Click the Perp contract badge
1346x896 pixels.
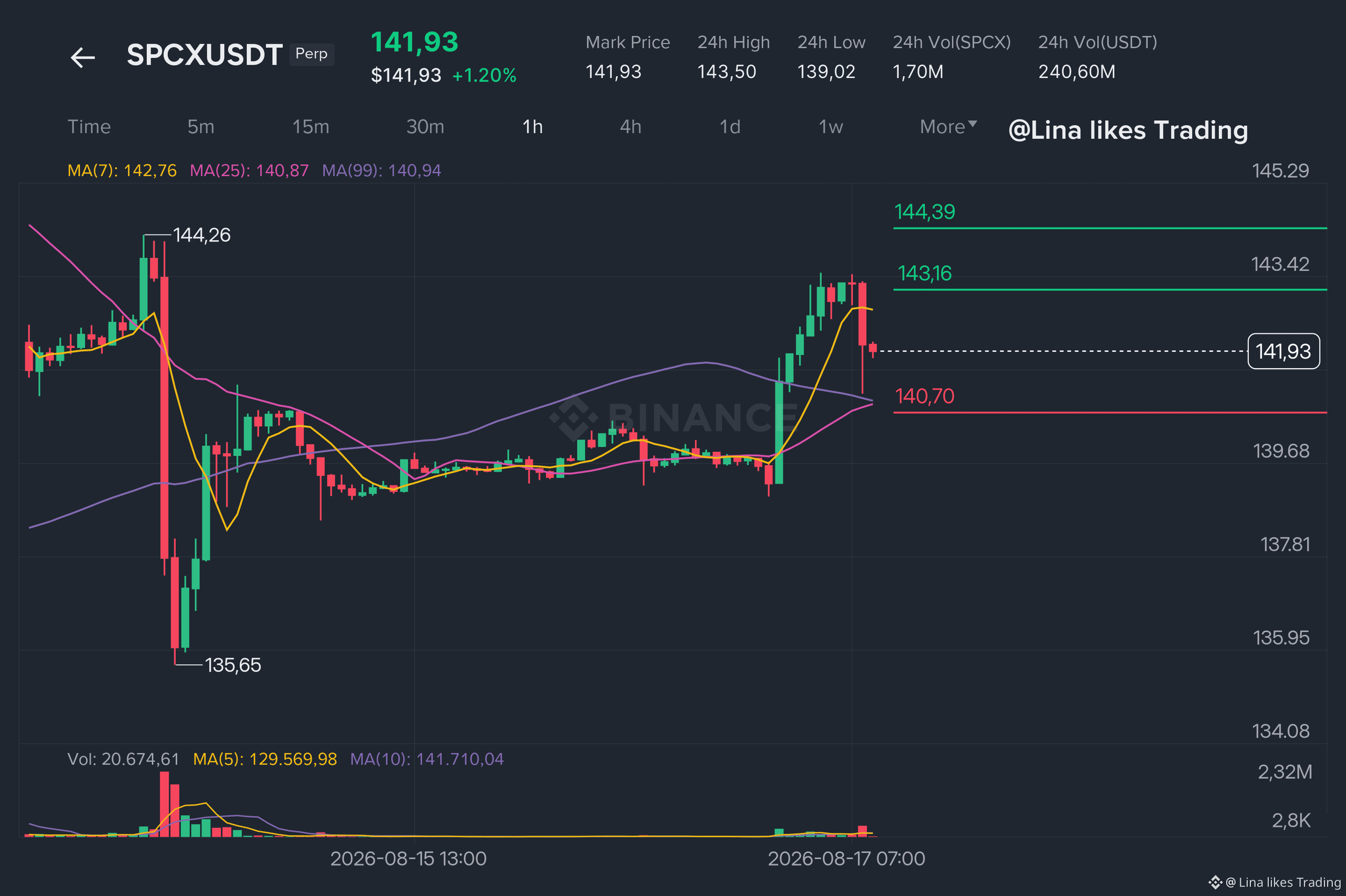point(311,54)
